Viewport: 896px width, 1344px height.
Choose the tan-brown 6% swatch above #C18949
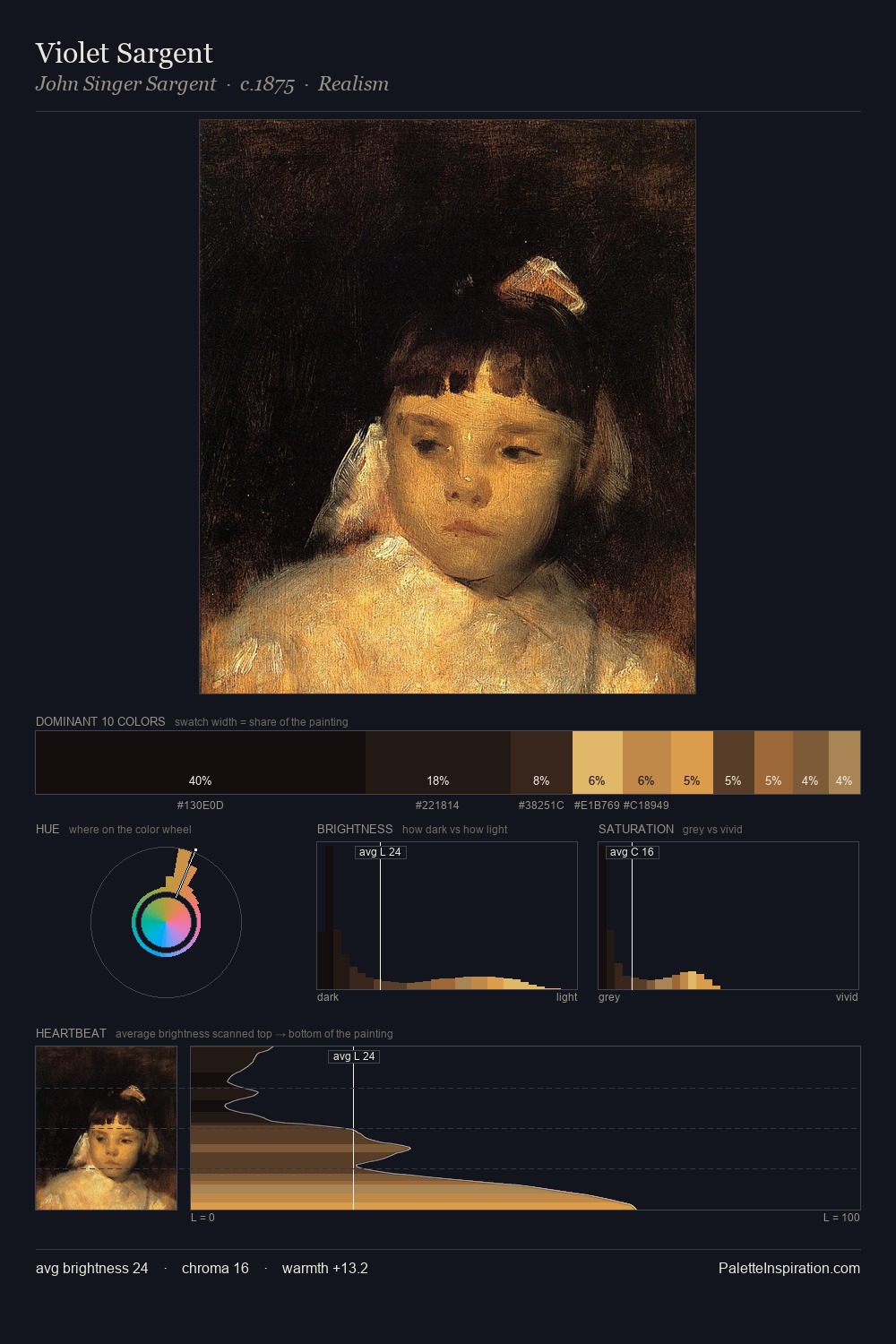[646, 762]
